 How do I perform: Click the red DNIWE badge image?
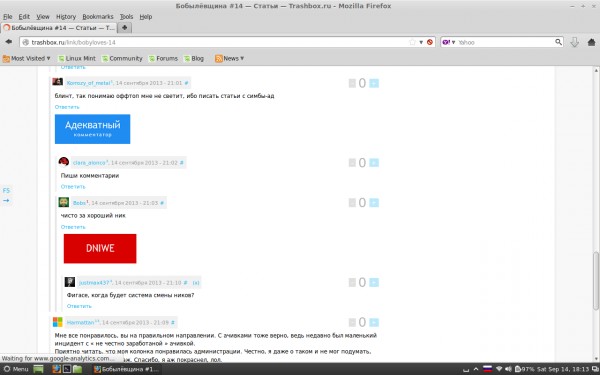[100, 249]
